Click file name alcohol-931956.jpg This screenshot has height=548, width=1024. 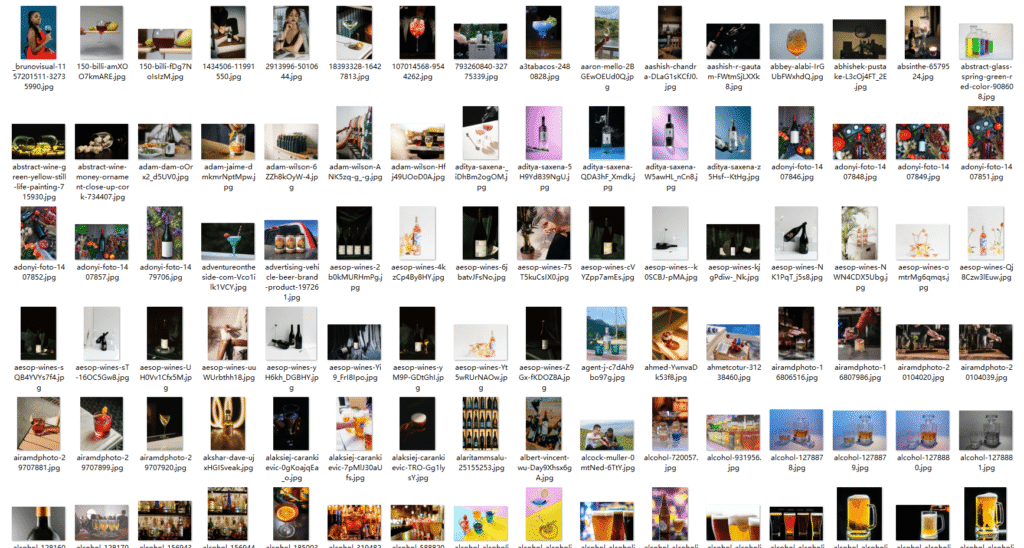[733, 463]
